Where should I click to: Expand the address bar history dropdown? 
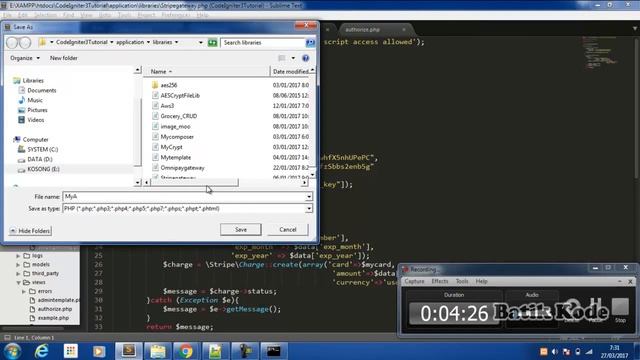(x=200, y=42)
